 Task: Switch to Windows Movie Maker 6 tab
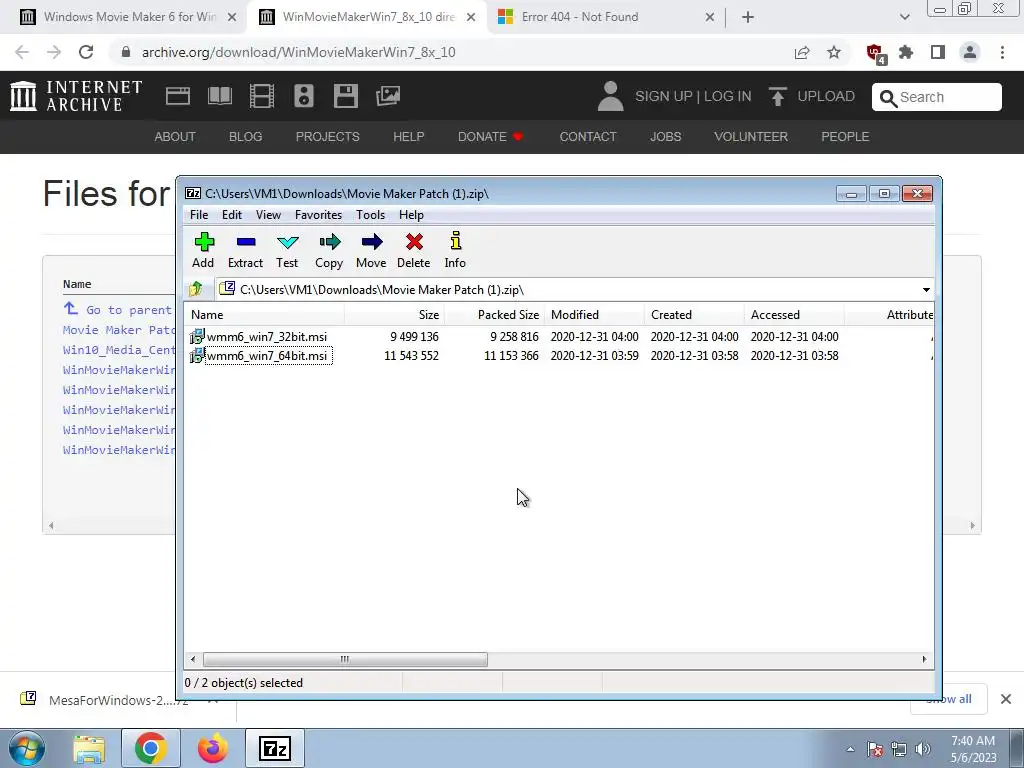[129, 17]
